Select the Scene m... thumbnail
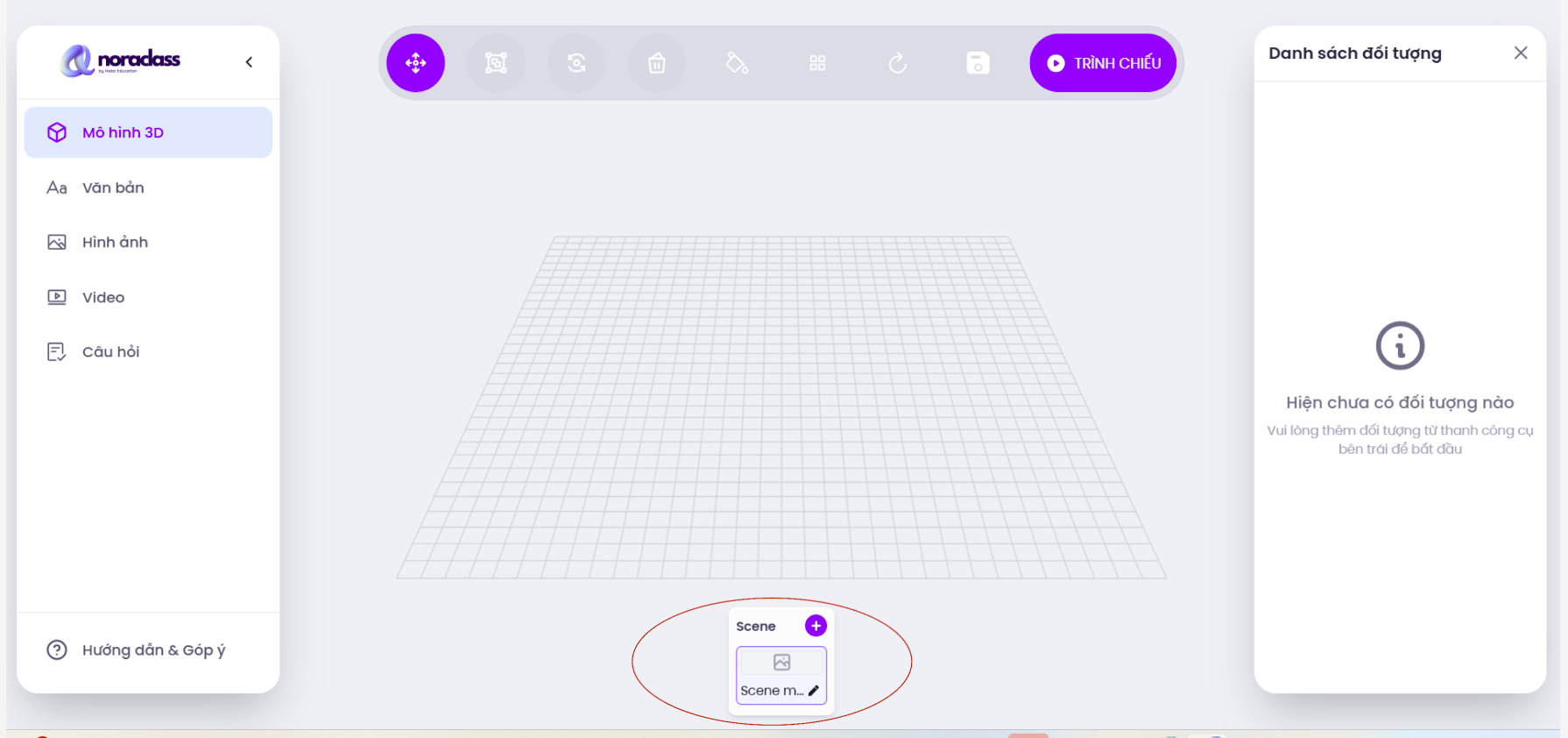Image resolution: width=1568 pixels, height=738 pixels. point(781,675)
